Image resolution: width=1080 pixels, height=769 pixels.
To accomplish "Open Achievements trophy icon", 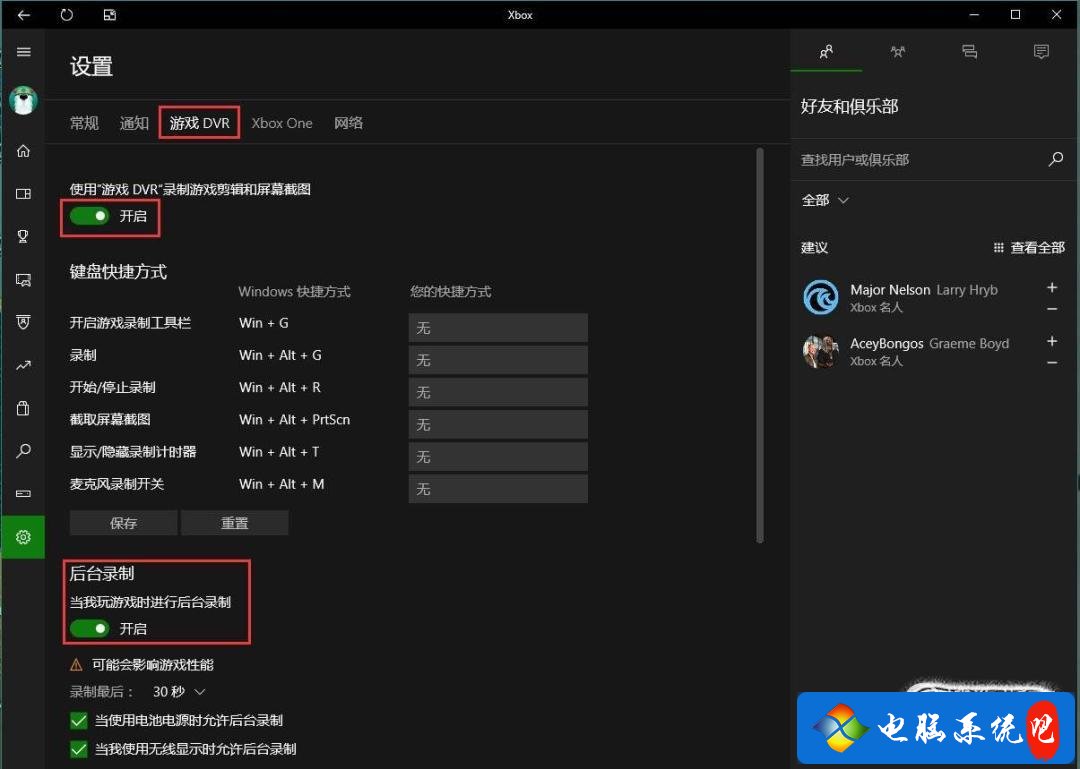I will pos(23,236).
